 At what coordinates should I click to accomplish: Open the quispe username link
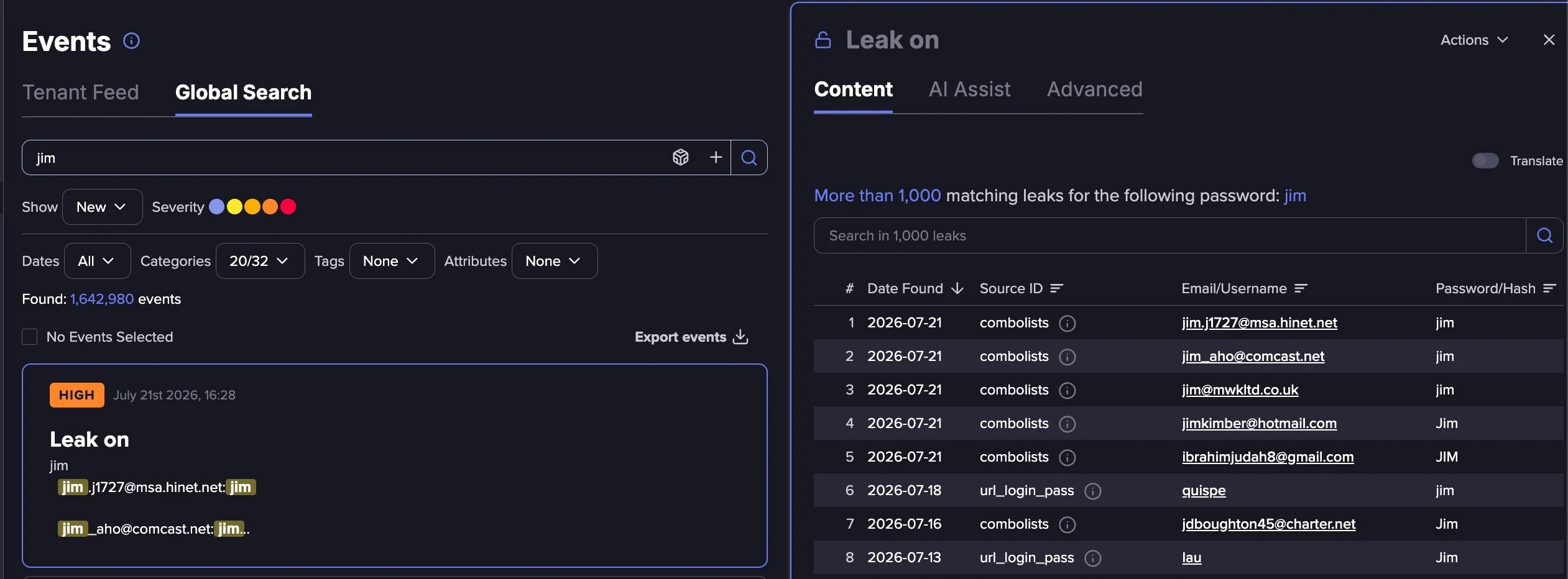(1204, 490)
